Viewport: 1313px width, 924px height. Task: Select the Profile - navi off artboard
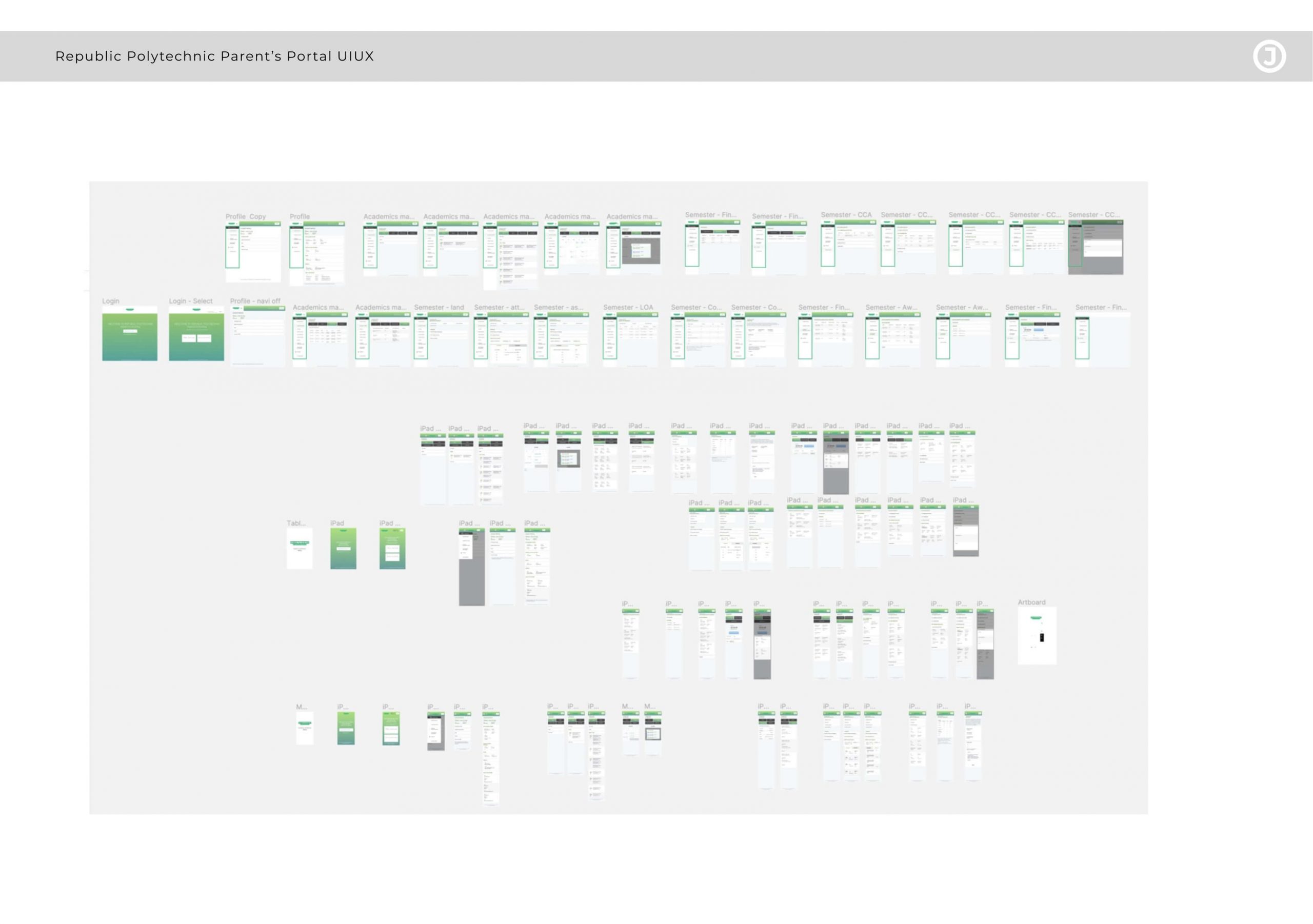click(x=257, y=336)
